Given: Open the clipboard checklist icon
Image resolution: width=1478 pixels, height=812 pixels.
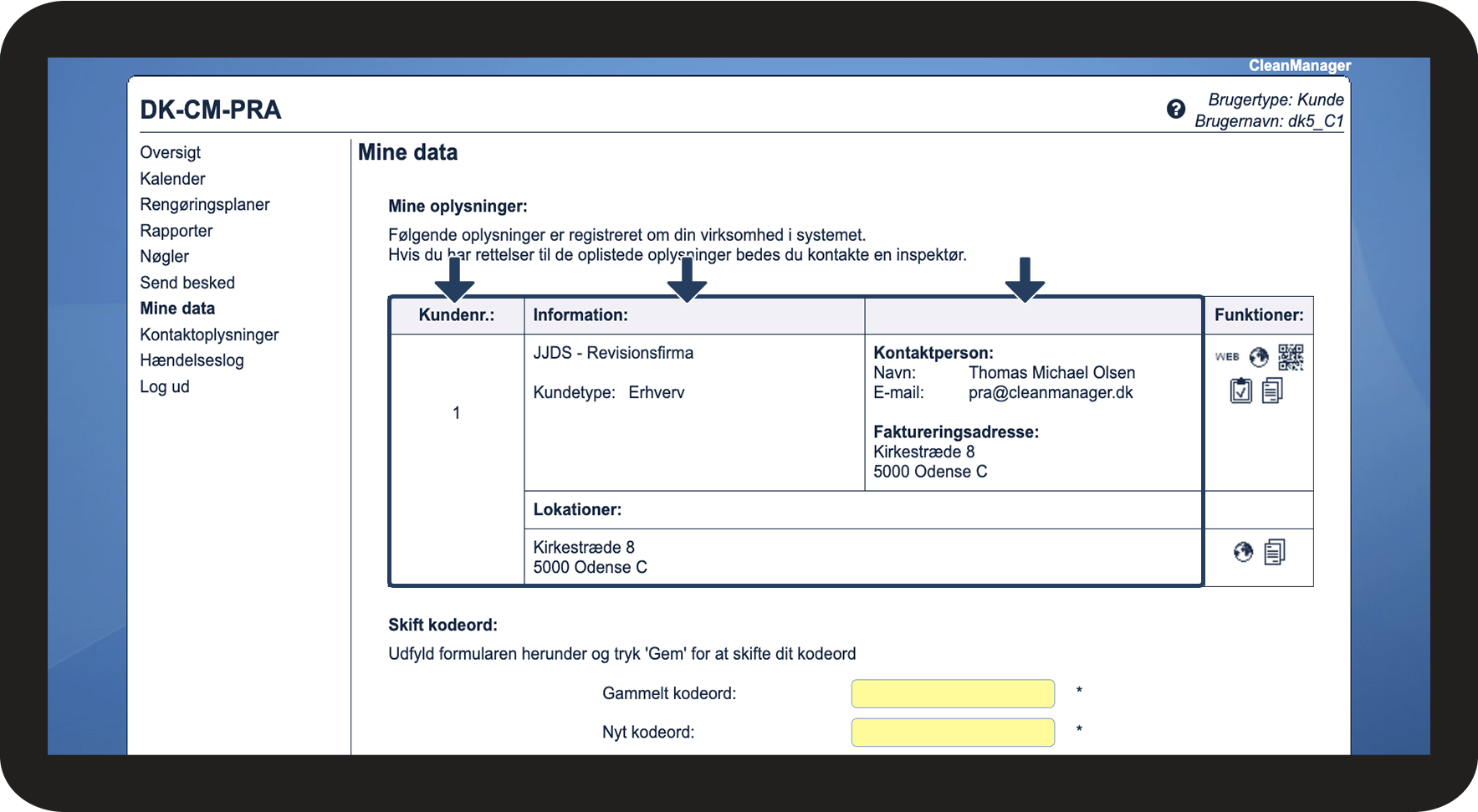Looking at the screenshot, I should click(1241, 391).
